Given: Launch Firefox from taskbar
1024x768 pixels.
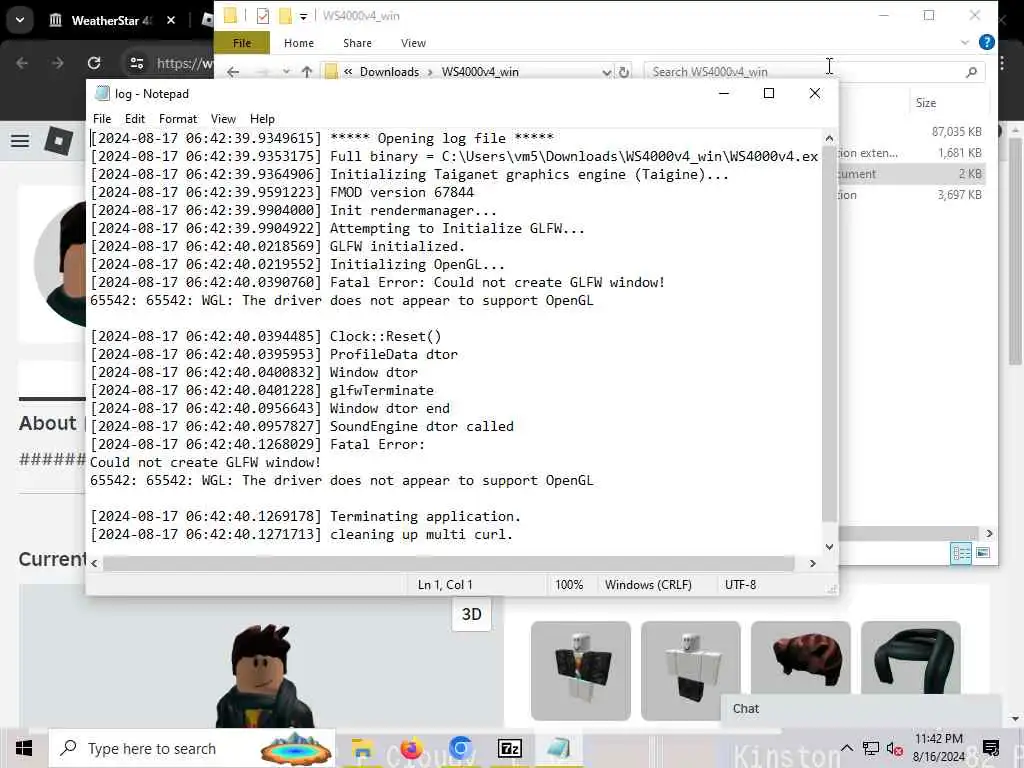Looking at the screenshot, I should tap(411, 748).
